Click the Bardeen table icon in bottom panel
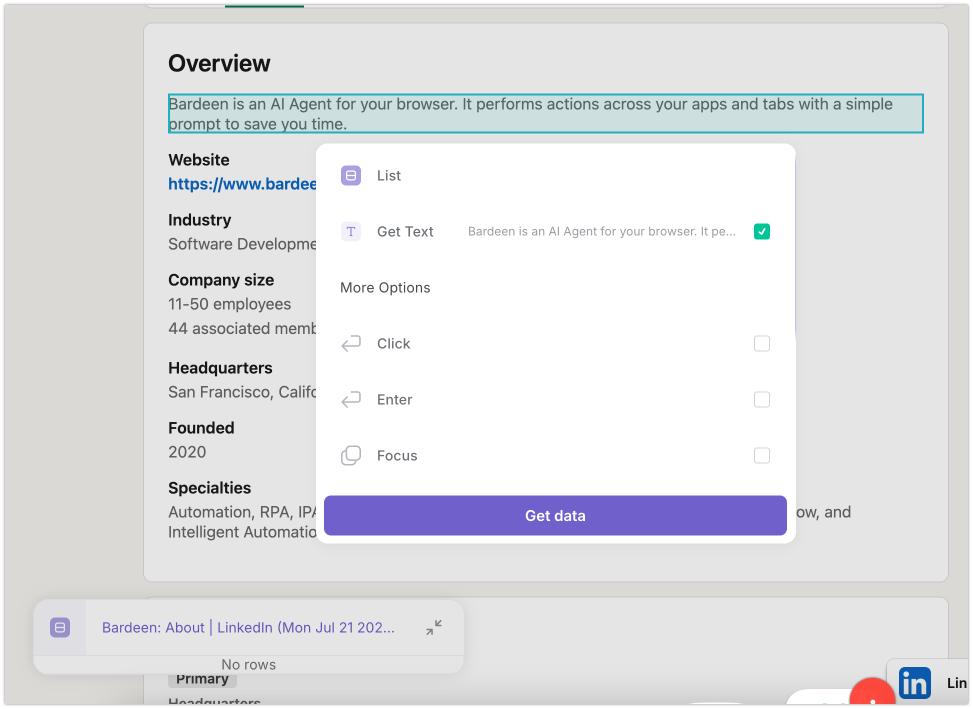This screenshot has width=973, height=709. (x=60, y=628)
